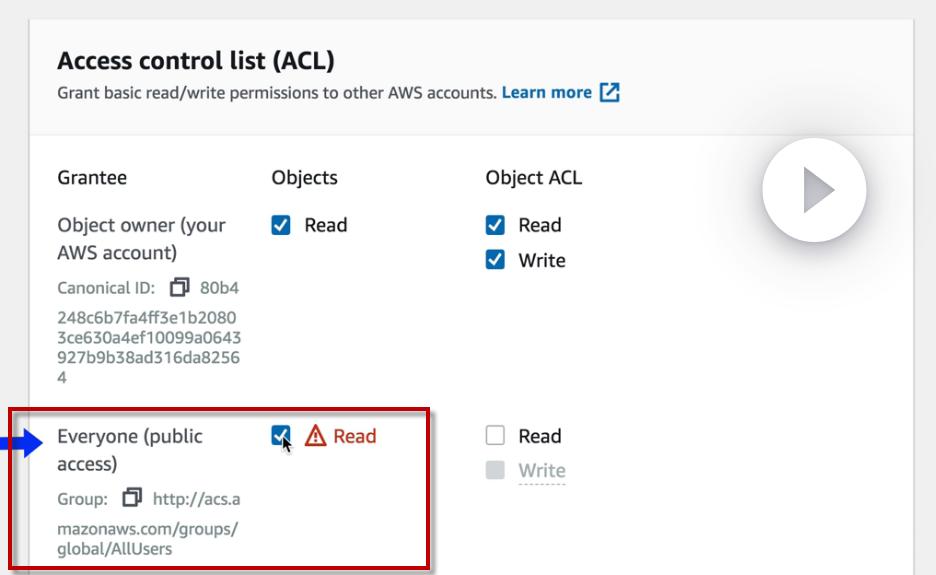Click the greyed-out Write checkbox for Everyone

tap(495, 470)
